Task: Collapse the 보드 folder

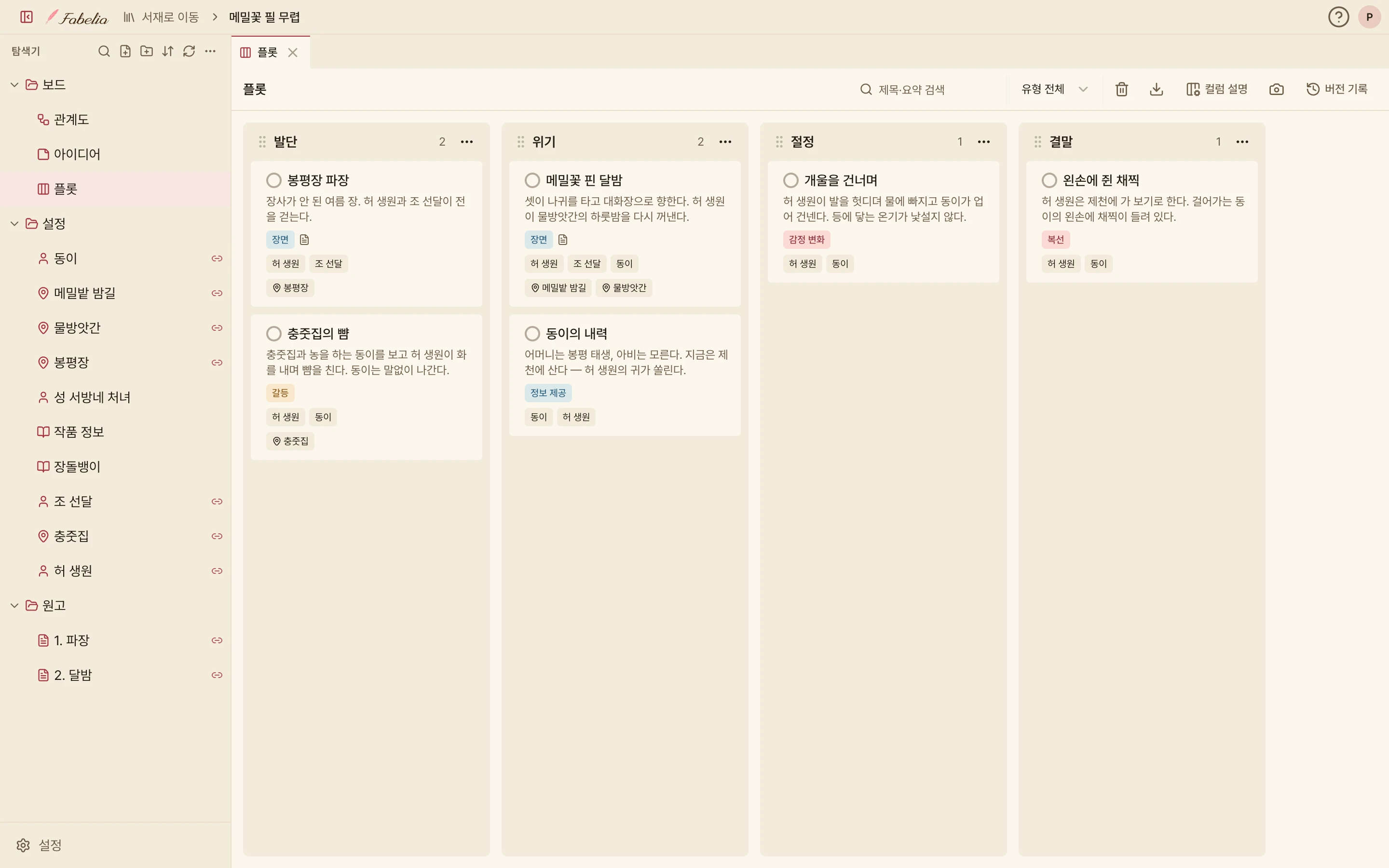Action: tap(14, 84)
